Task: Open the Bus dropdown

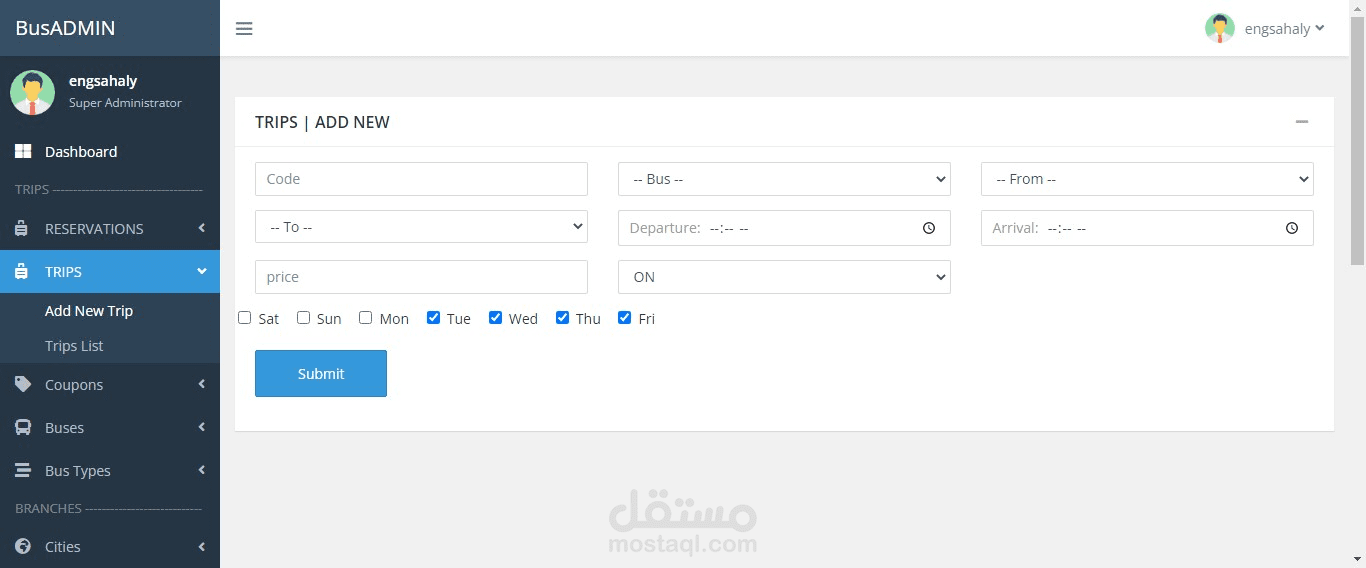Action: tap(784, 179)
